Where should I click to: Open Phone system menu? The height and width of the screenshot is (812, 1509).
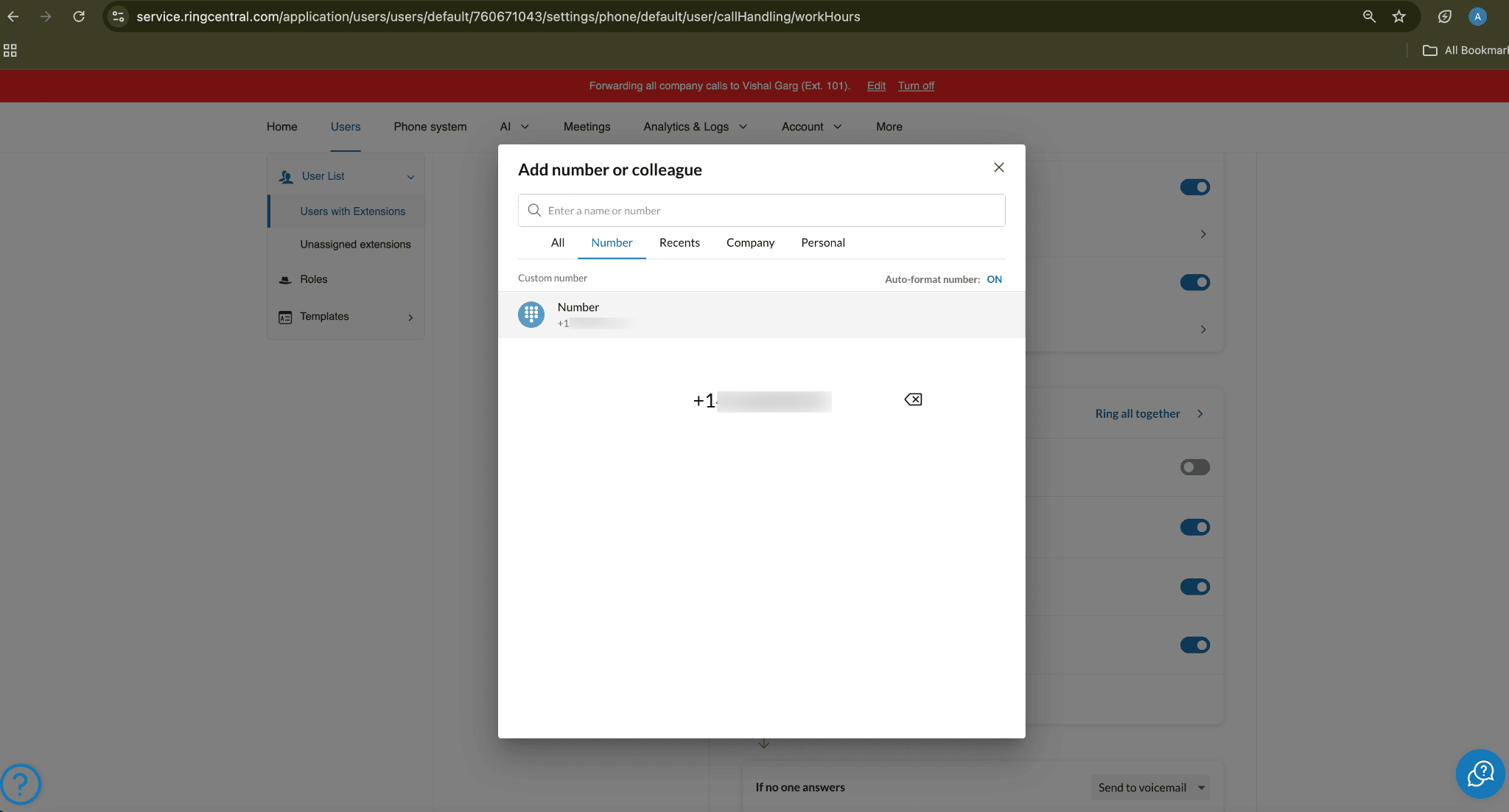[430, 127]
